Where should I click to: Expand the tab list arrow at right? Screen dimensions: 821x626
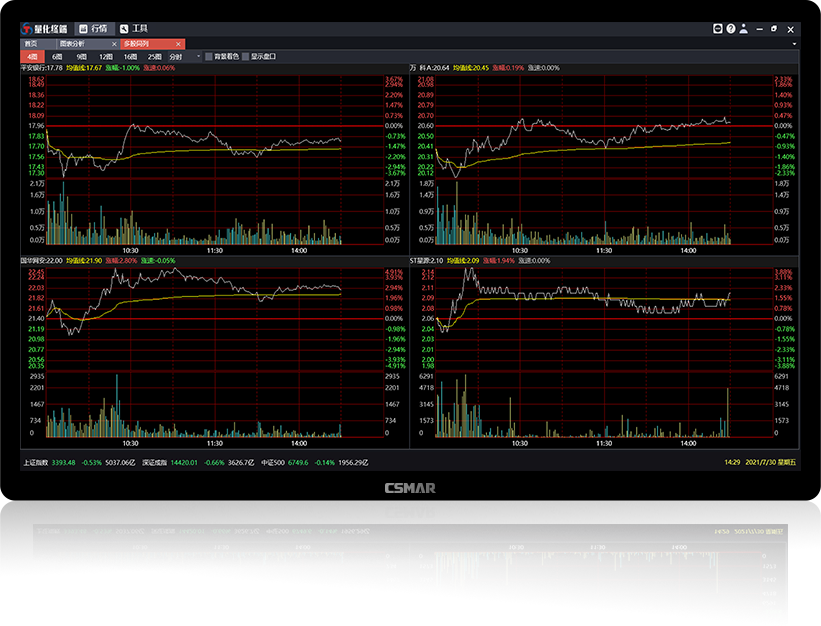[x=795, y=44]
